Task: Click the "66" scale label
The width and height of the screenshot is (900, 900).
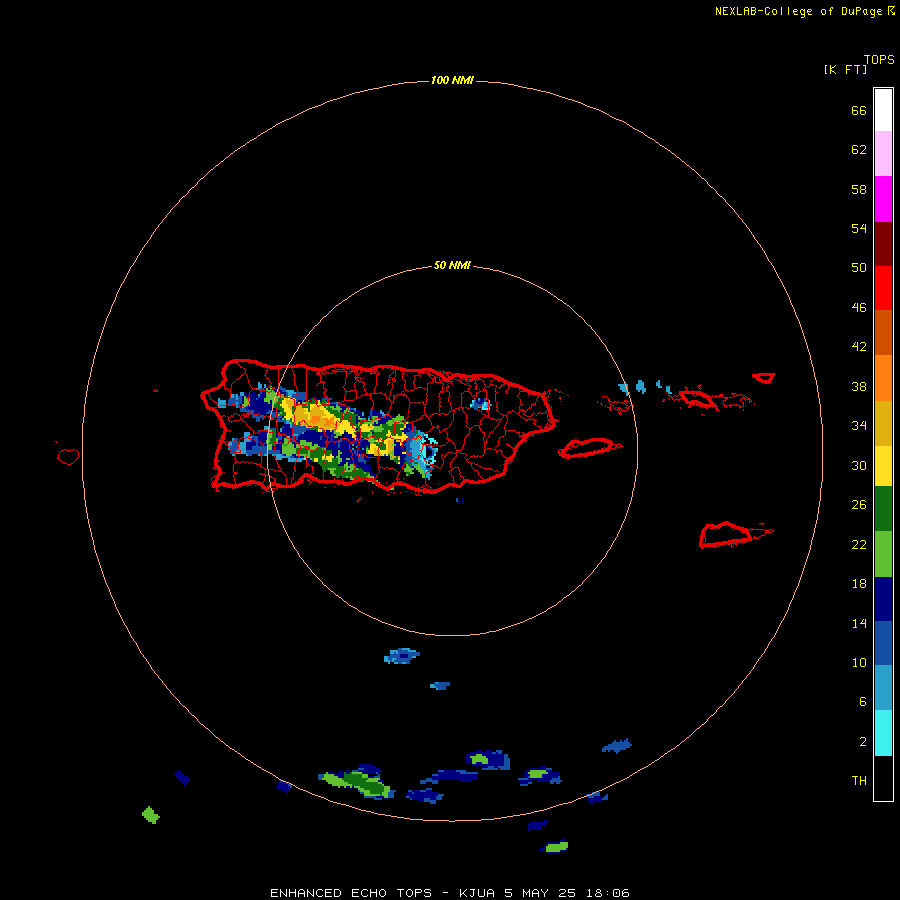Action: point(859,111)
